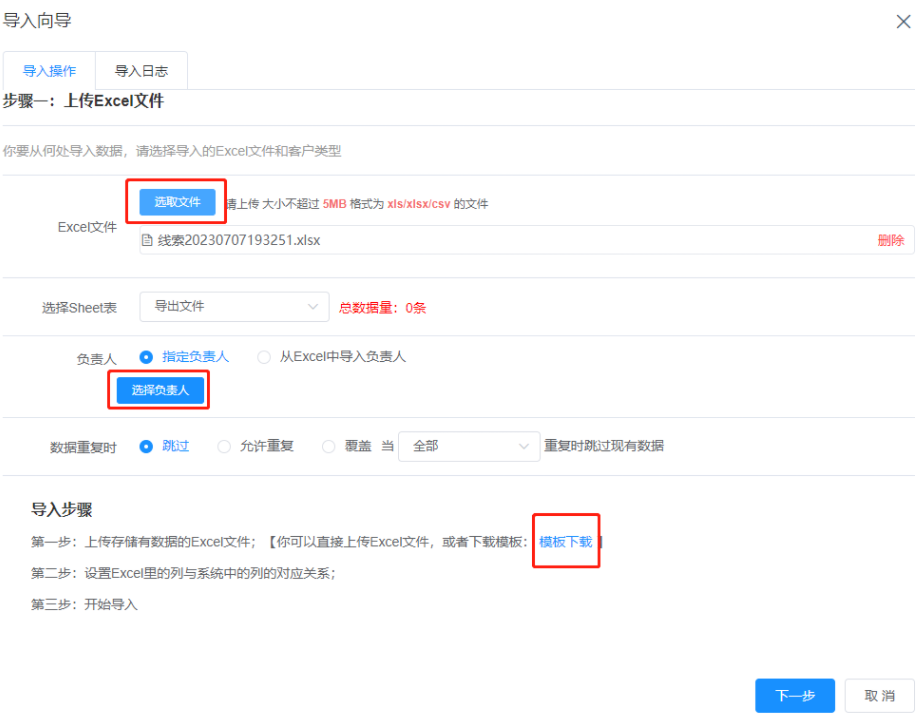The height and width of the screenshot is (722, 919).
Task: Click the highlighted 选取文件 area in red box
Action: [x=176, y=203]
